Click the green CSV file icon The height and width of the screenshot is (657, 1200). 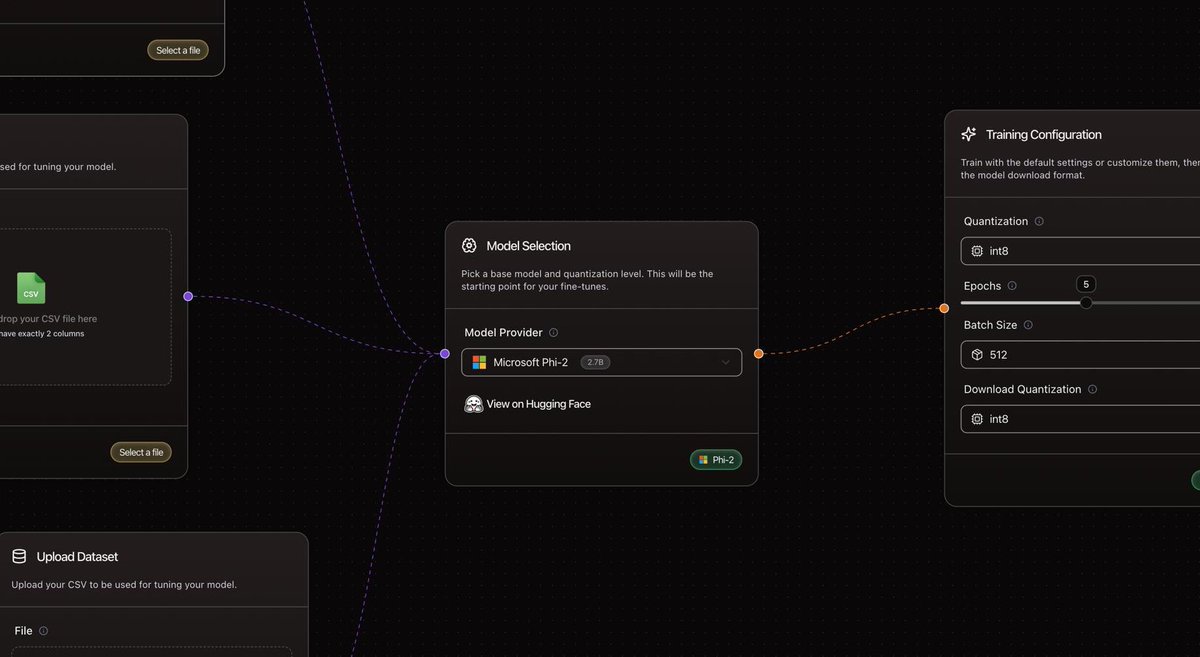pyautogui.click(x=31, y=288)
